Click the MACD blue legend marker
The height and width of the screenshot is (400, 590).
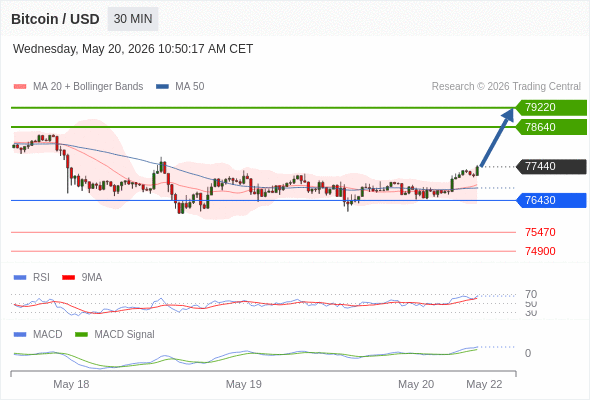[x=20, y=335]
